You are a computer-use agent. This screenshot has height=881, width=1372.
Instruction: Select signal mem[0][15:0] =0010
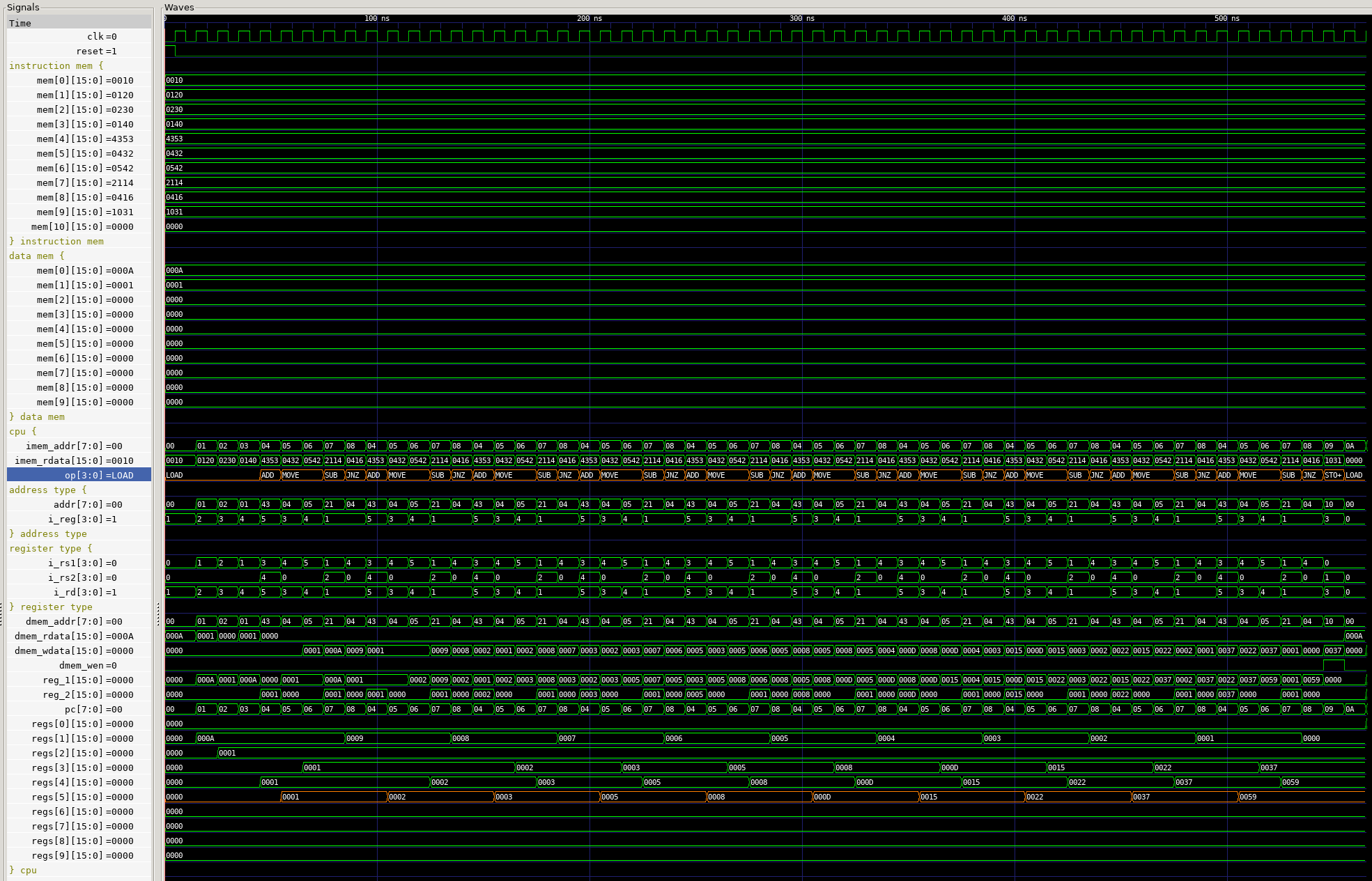(79, 80)
